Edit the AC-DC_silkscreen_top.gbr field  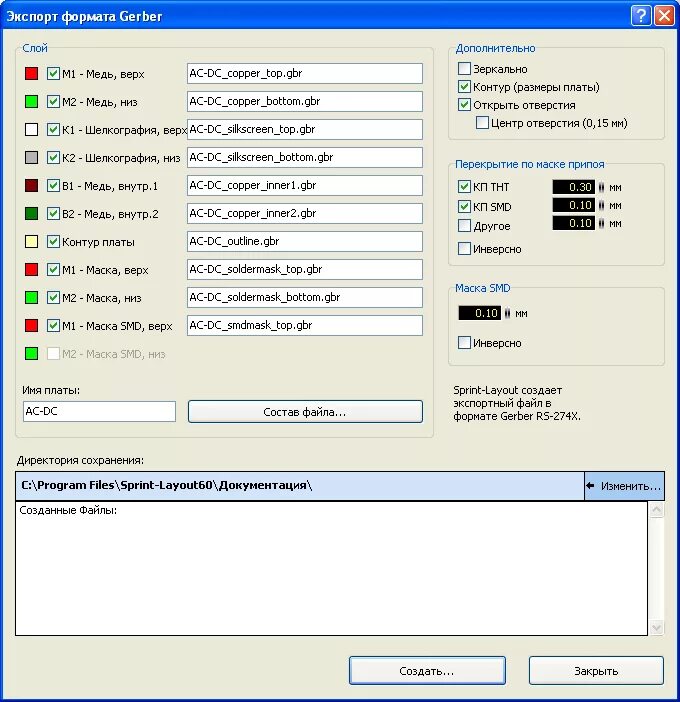click(304, 129)
